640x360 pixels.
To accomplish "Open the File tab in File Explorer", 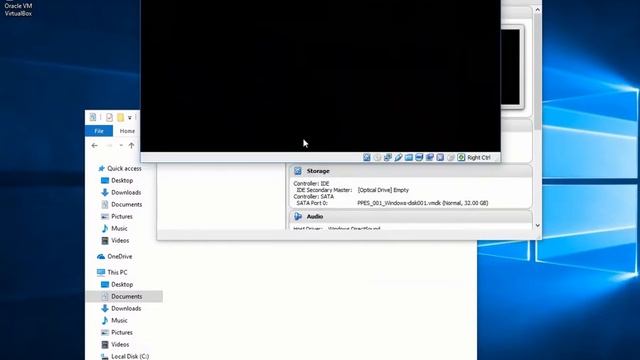I will (x=99, y=131).
